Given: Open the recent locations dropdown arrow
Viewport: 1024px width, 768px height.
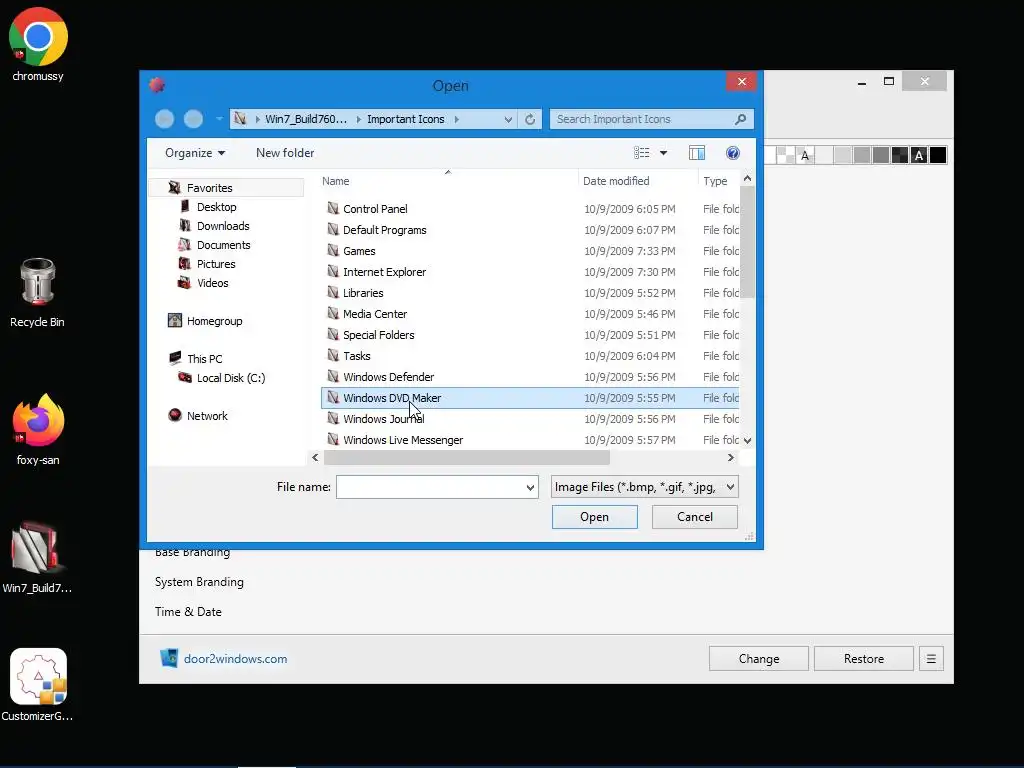Looking at the screenshot, I should click(x=219, y=119).
